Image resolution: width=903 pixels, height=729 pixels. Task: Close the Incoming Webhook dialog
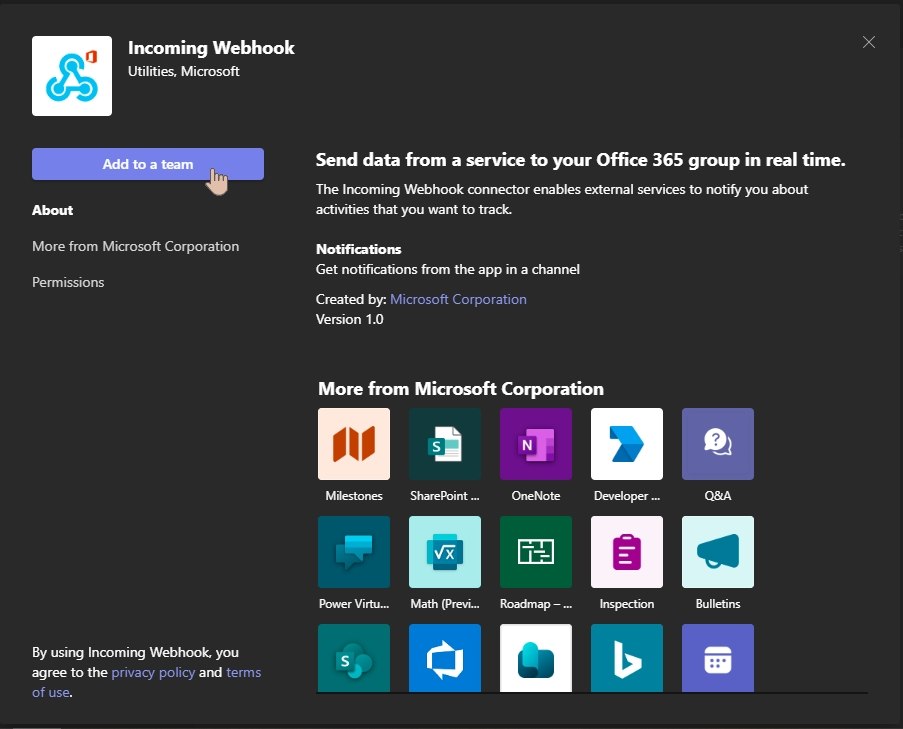pyautogui.click(x=868, y=42)
